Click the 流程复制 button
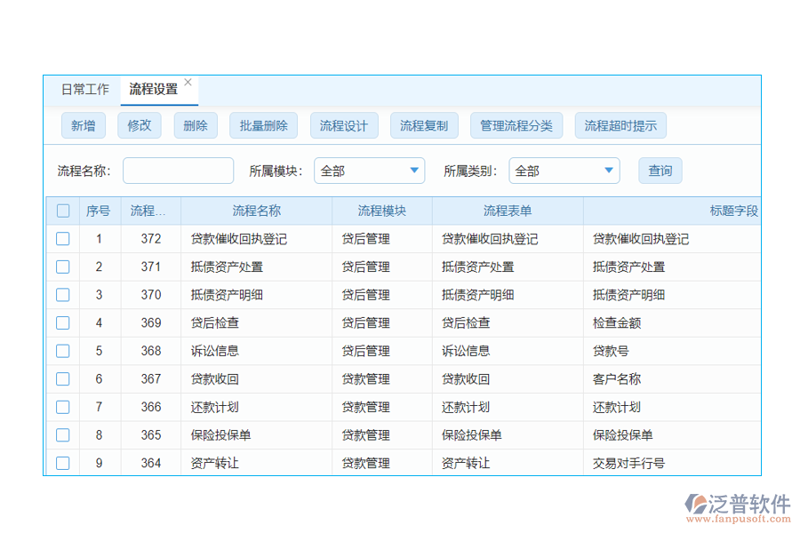Image resolution: width=800 pixels, height=533 pixels. 424,125
